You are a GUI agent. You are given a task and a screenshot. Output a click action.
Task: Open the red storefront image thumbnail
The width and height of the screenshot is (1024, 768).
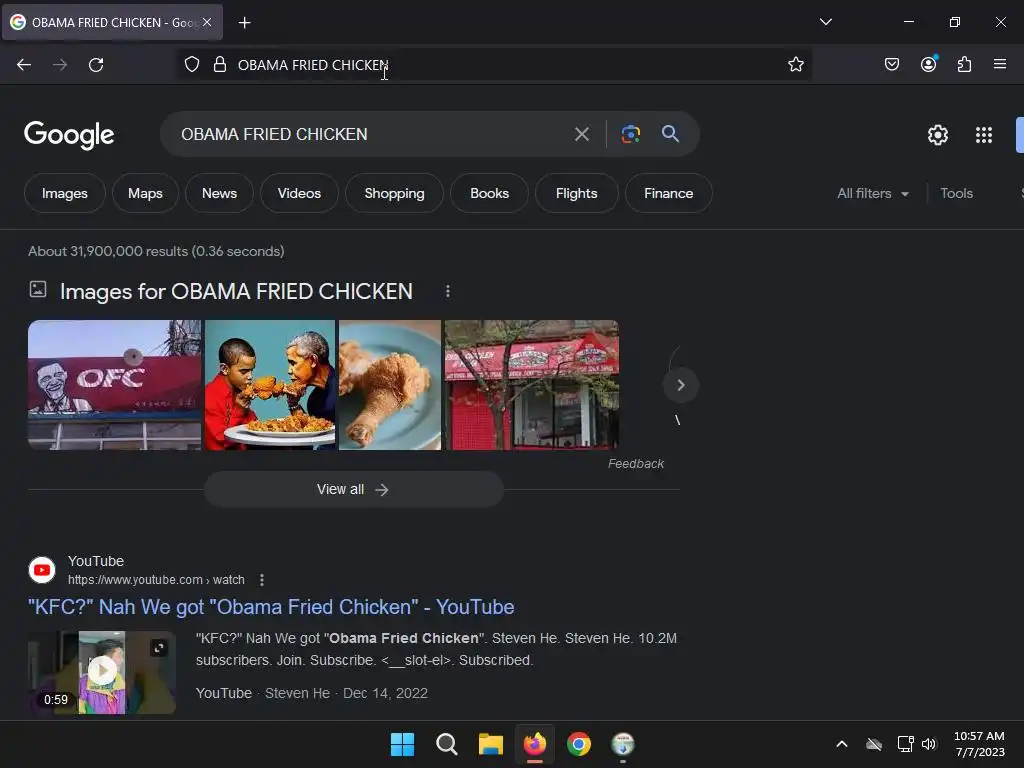(x=532, y=385)
